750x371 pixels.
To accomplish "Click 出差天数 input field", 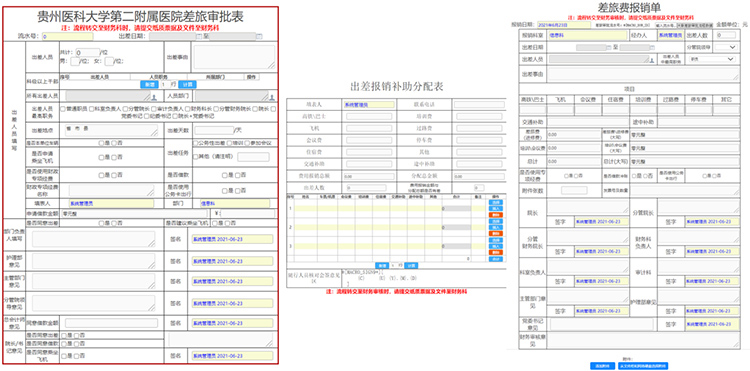I will (x=214, y=130).
